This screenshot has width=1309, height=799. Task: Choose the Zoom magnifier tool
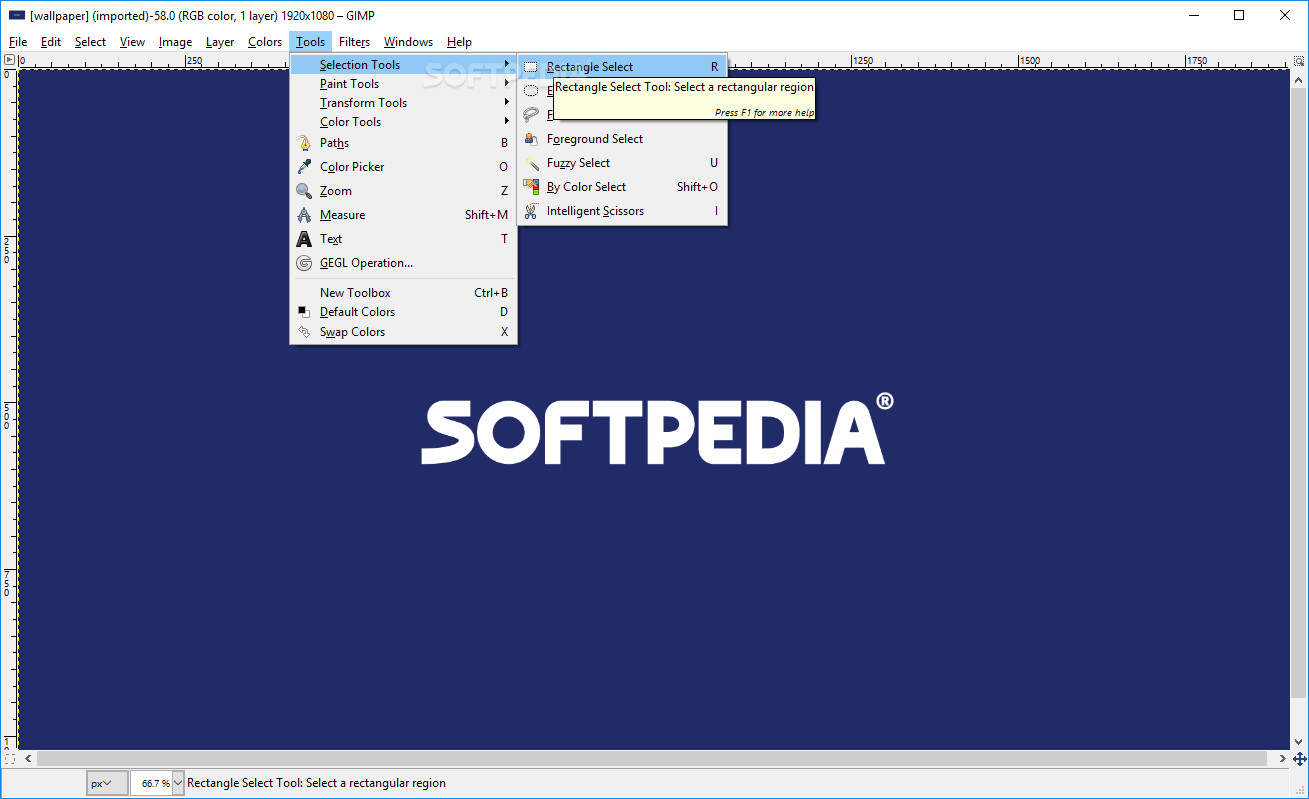pyautogui.click(x=403, y=191)
